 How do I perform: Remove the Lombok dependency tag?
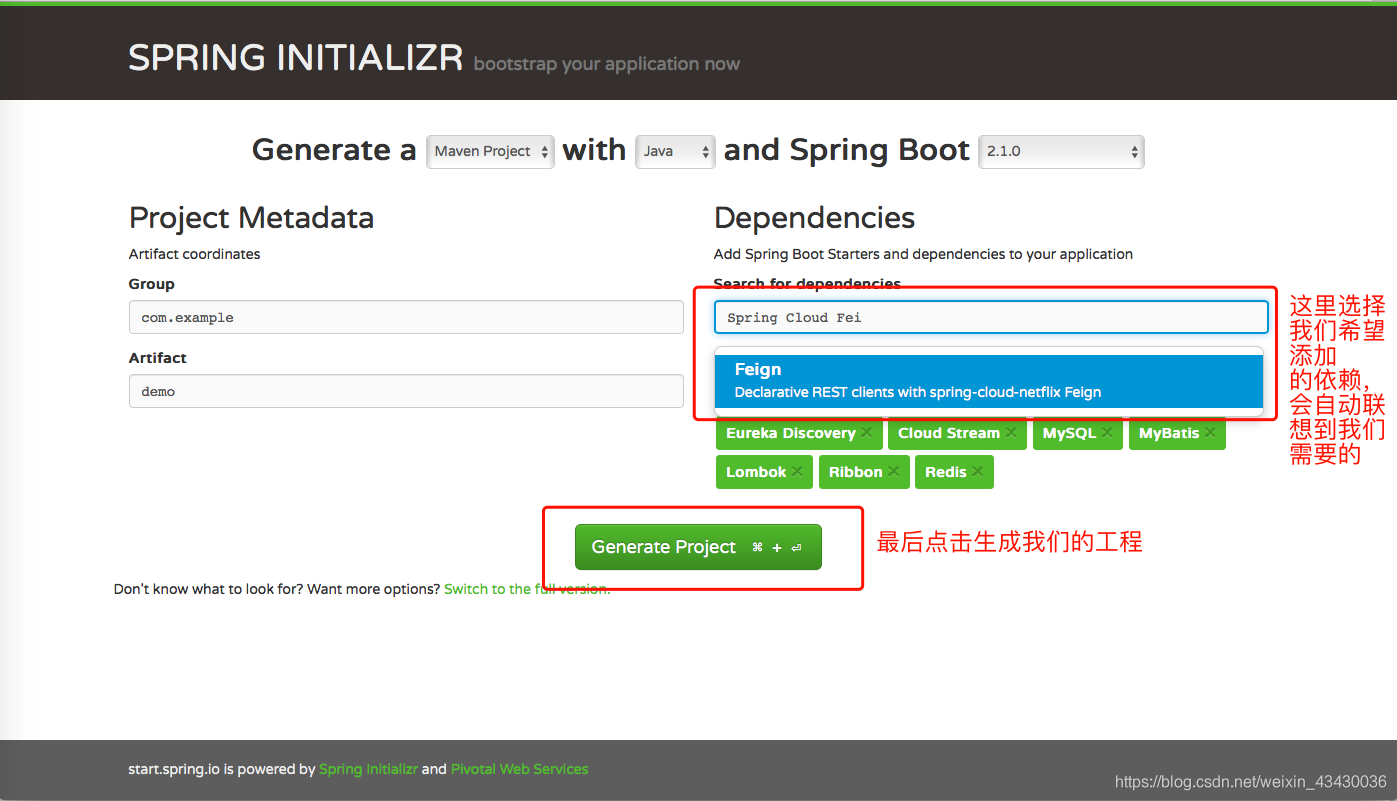797,472
